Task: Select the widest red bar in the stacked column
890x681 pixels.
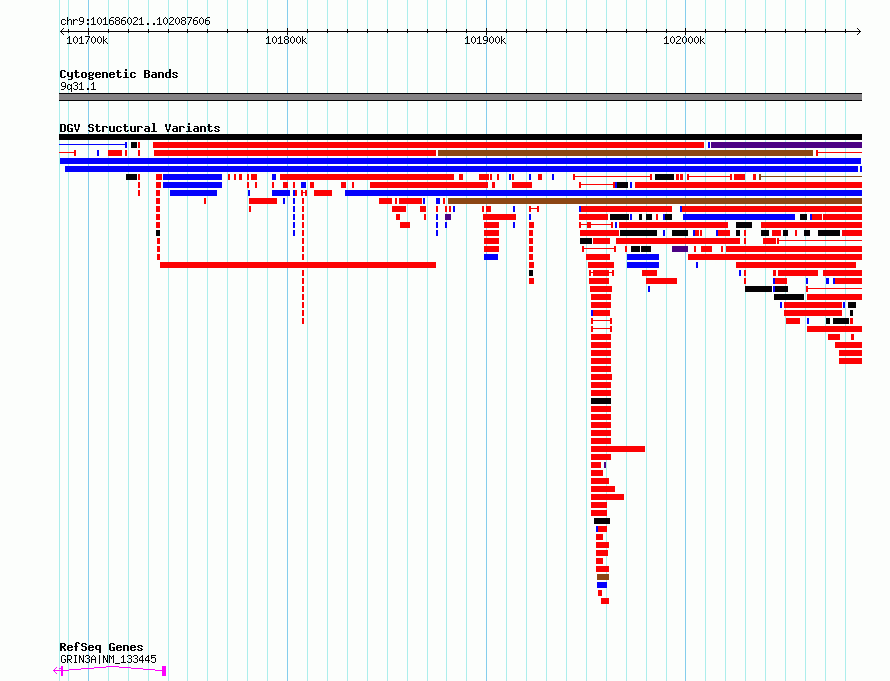Action: pyautogui.click(x=618, y=449)
